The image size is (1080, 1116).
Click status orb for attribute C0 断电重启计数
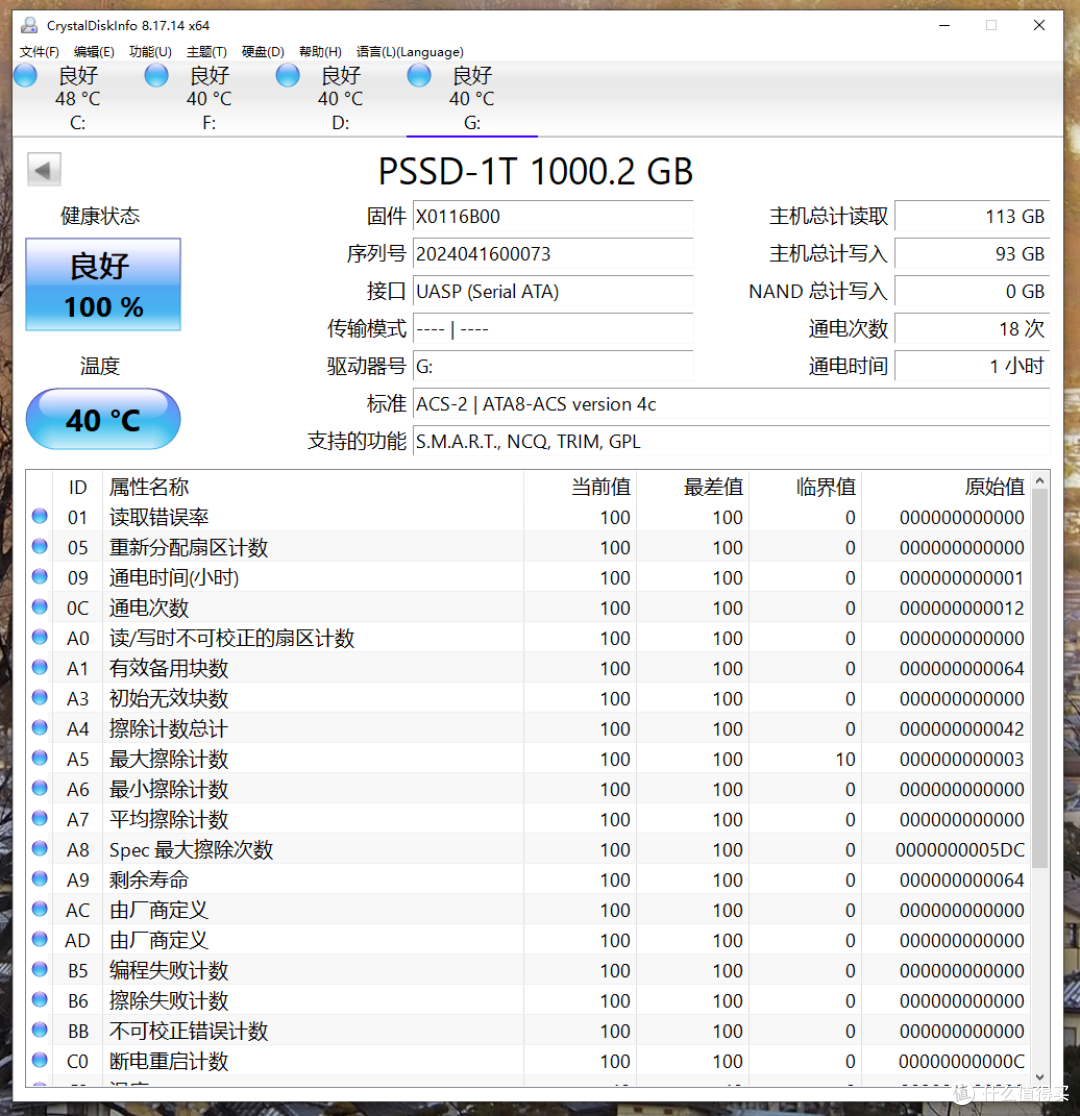(x=40, y=1060)
